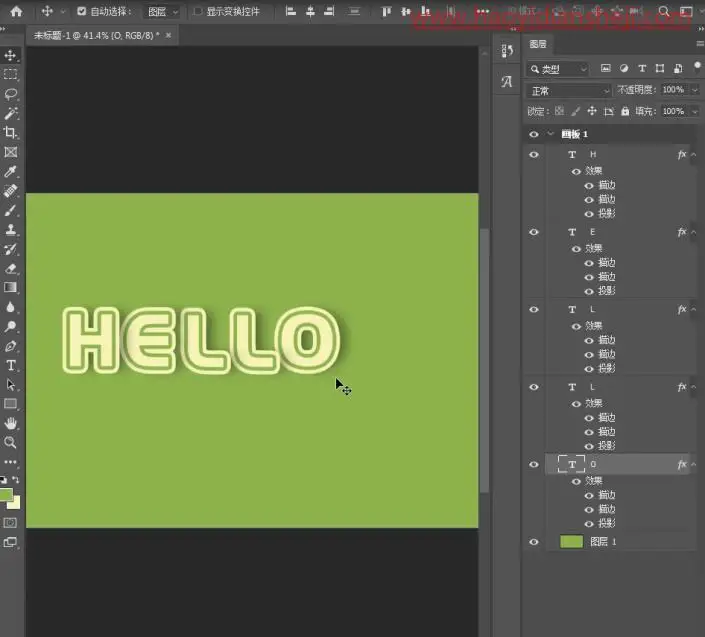The image size is (705, 637).
Task: Select the Path Selection tool
Action: (x=10, y=384)
